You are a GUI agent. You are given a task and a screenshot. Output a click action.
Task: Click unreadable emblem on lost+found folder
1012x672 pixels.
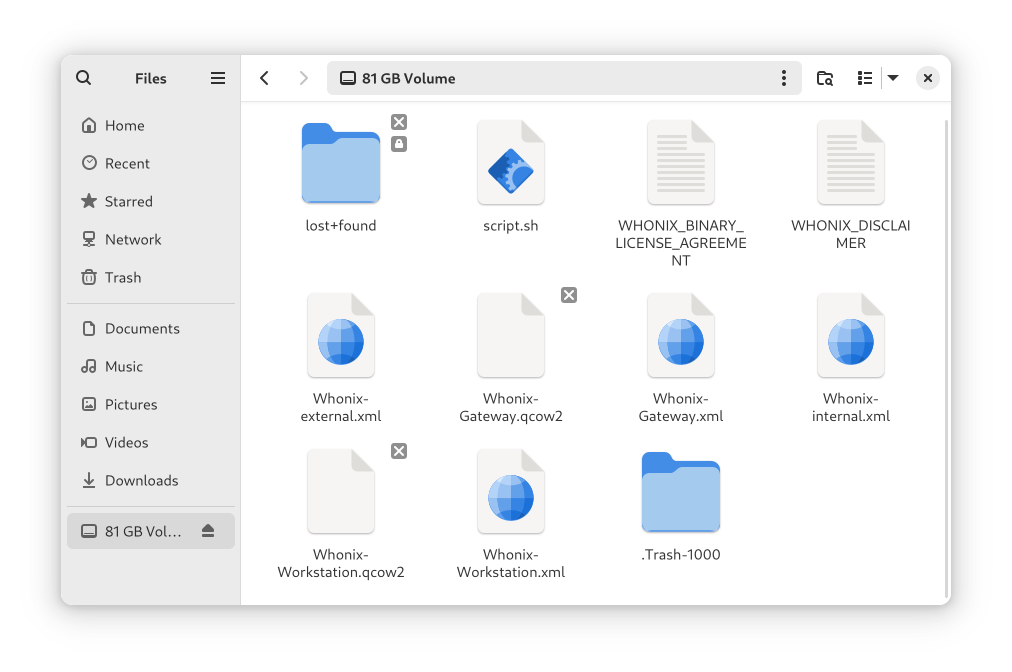[399, 122]
